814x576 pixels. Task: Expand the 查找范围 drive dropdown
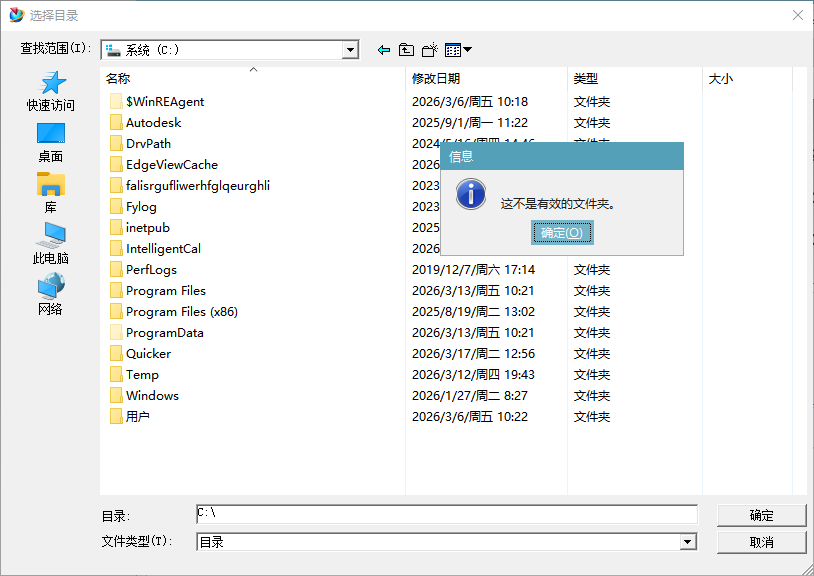[x=350, y=50]
